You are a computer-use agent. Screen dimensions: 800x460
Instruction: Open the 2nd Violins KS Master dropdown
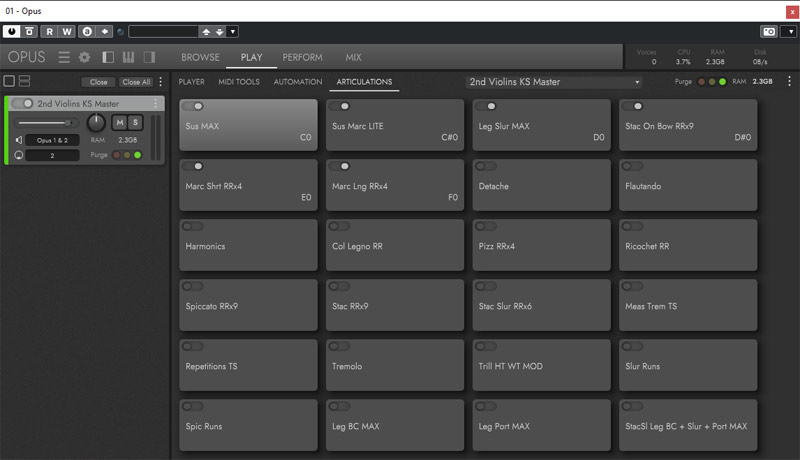click(554, 82)
